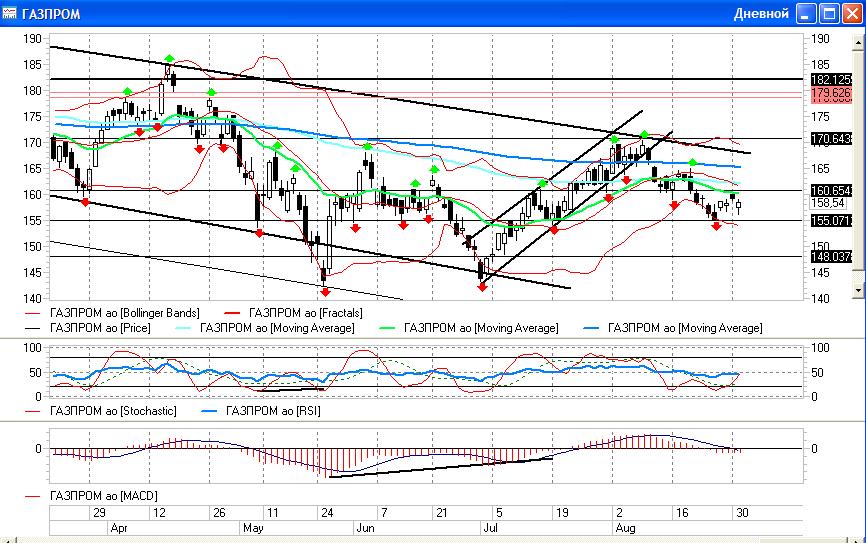Click the green up fractal at April peak
This screenshot has width=866, height=543.
pos(169,58)
